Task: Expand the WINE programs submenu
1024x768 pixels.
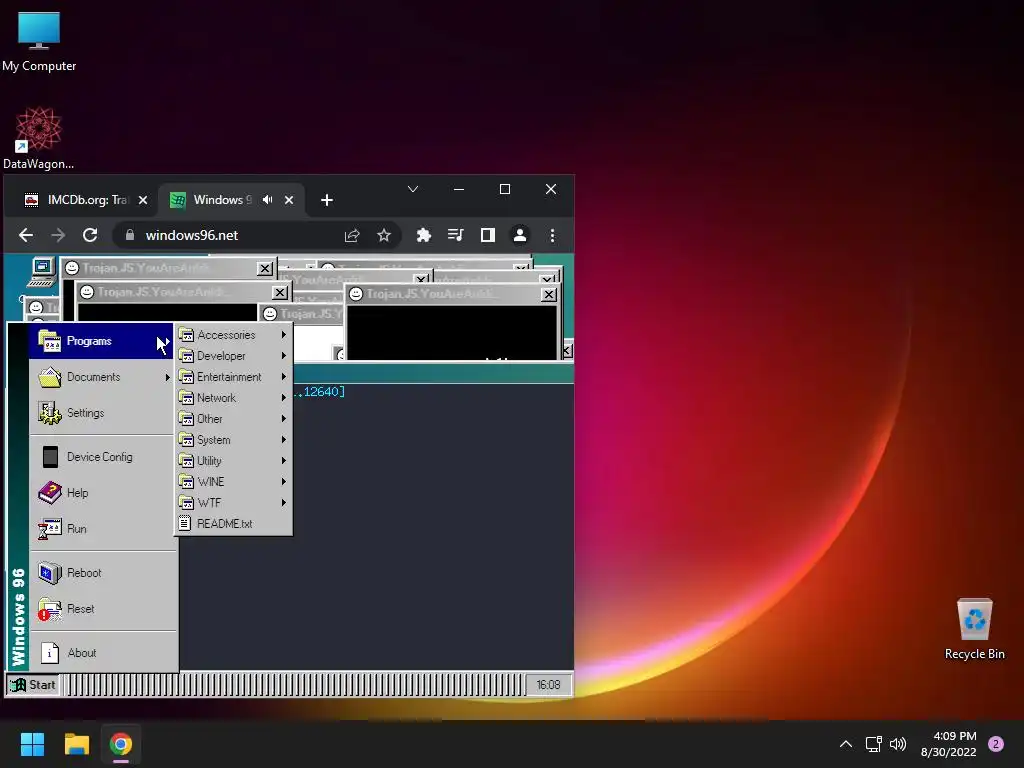Action: 234,481
